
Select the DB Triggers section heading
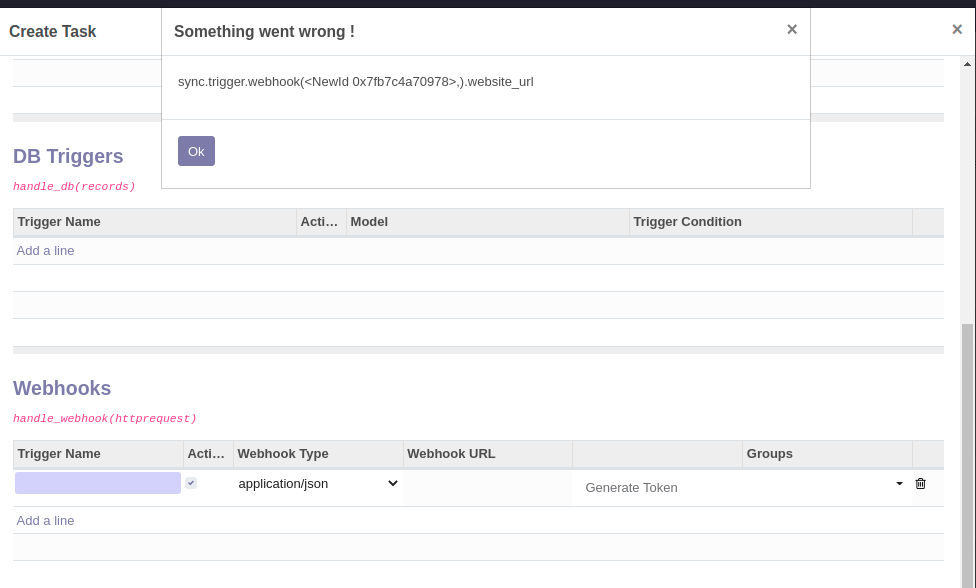pyautogui.click(x=68, y=156)
